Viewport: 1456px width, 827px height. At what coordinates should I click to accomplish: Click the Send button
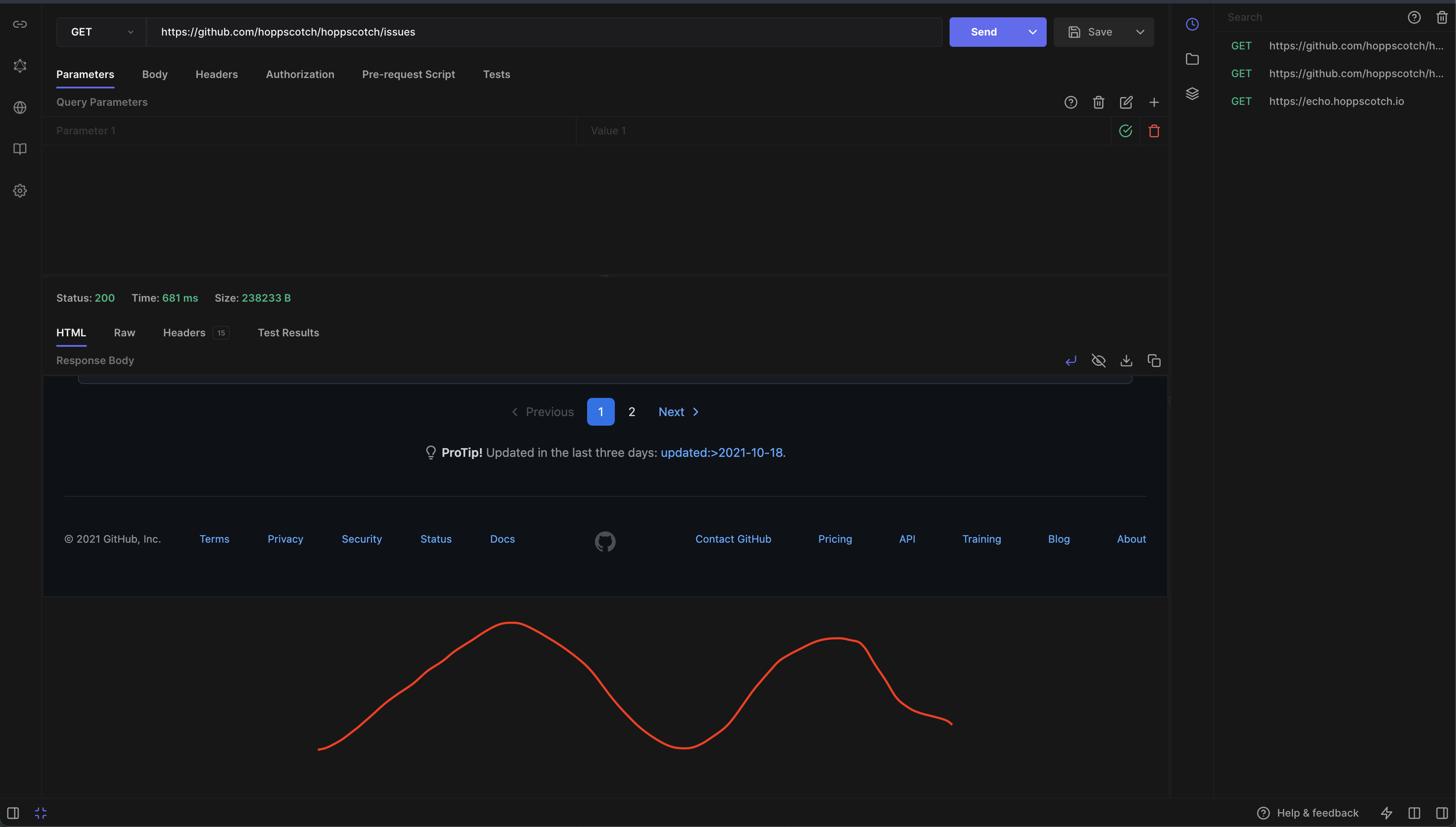(983, 32)
